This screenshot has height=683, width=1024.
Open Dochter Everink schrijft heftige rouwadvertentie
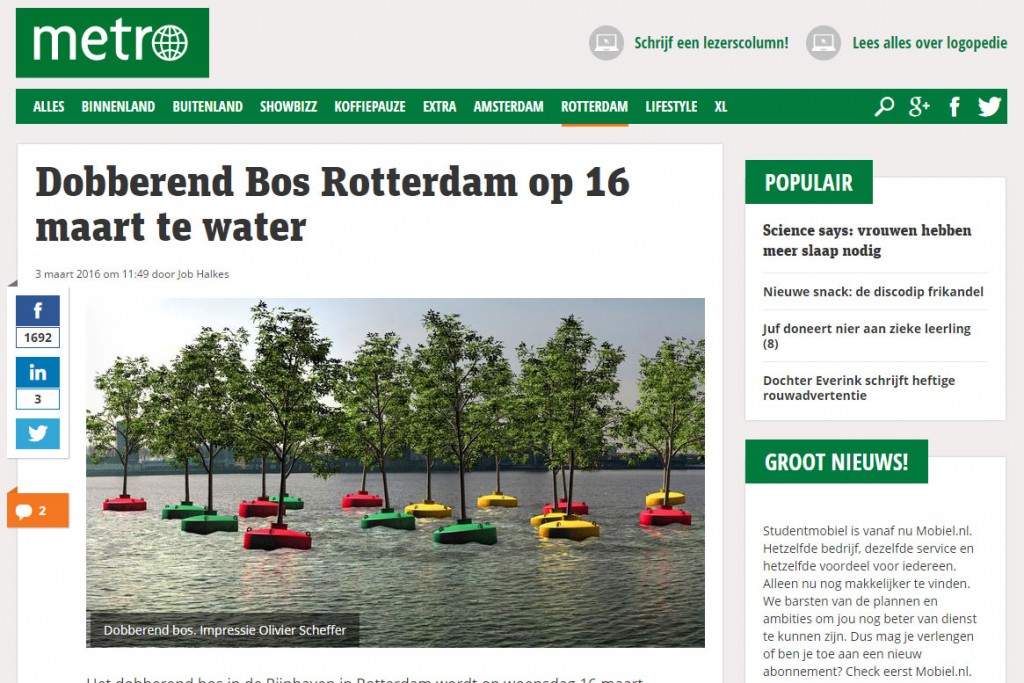(x=859, y=388)
